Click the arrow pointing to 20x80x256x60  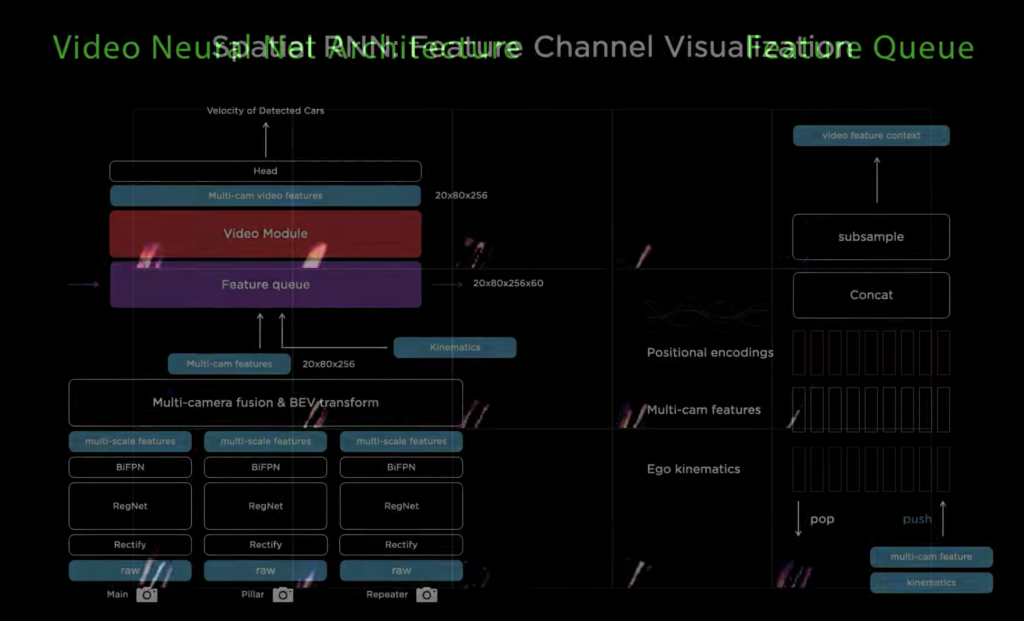point(447,284)
